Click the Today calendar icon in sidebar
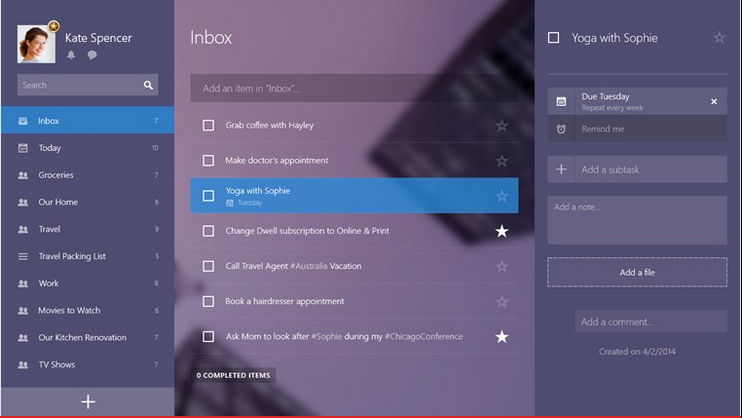 pos(23,148)
